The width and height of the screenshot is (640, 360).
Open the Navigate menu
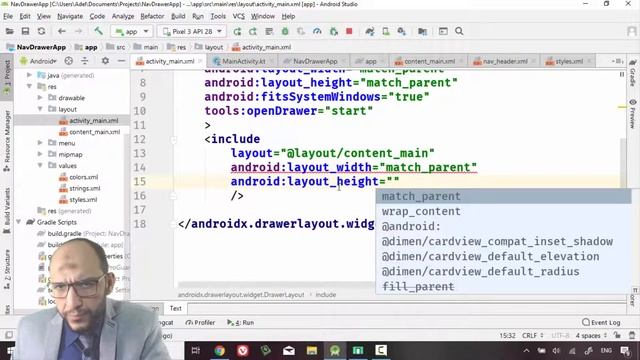tap(70, 16)
